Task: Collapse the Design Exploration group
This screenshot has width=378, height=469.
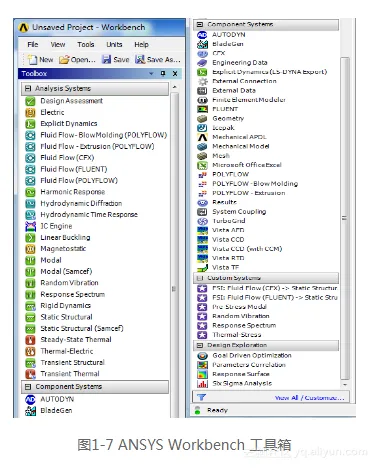Action: click(x=200, y=345)
